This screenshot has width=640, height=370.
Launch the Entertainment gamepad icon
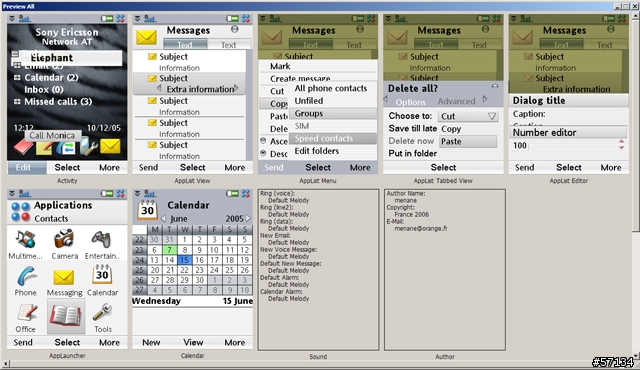click(x=101, y=239)
